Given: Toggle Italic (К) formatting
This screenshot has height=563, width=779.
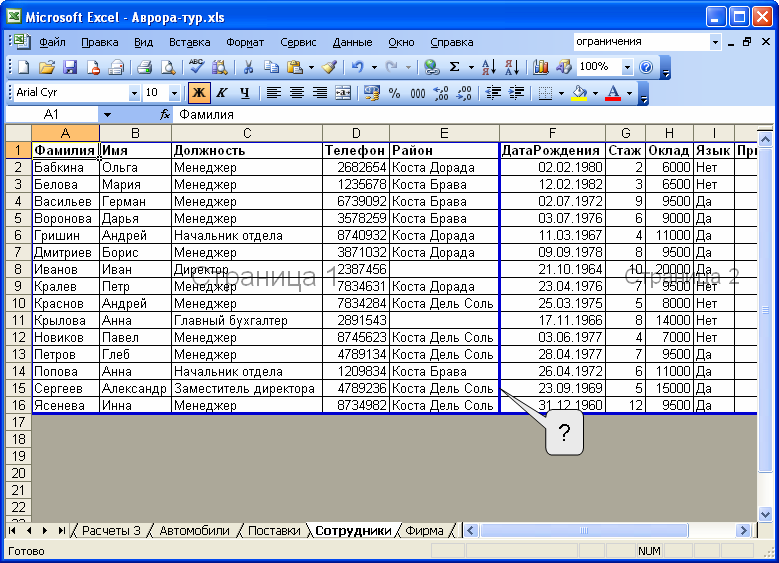Looking at the screenshot, I should tap(222, 93).
